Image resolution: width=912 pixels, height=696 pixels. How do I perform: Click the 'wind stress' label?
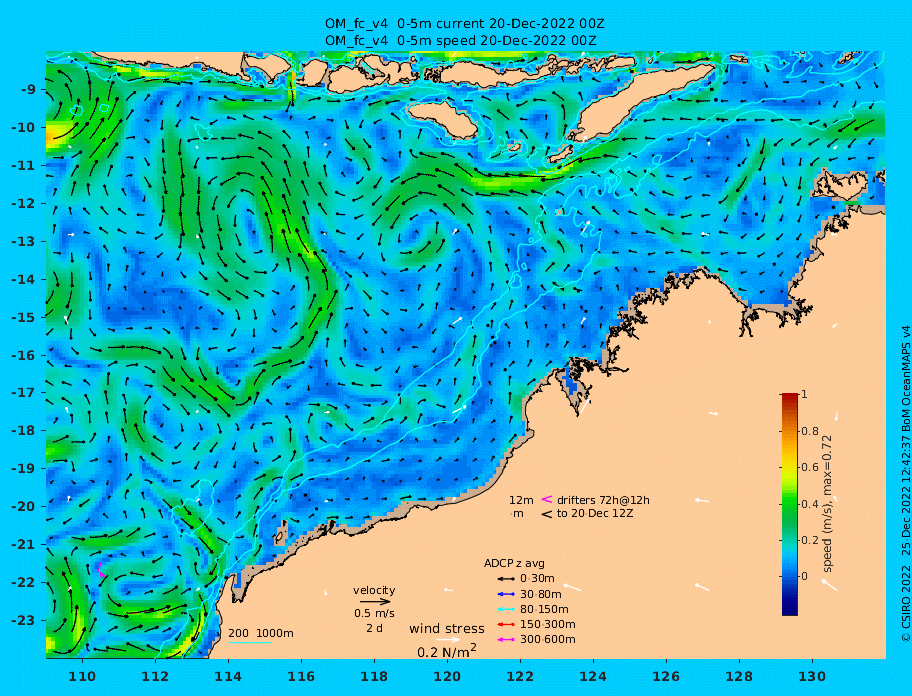coord(447,629)
